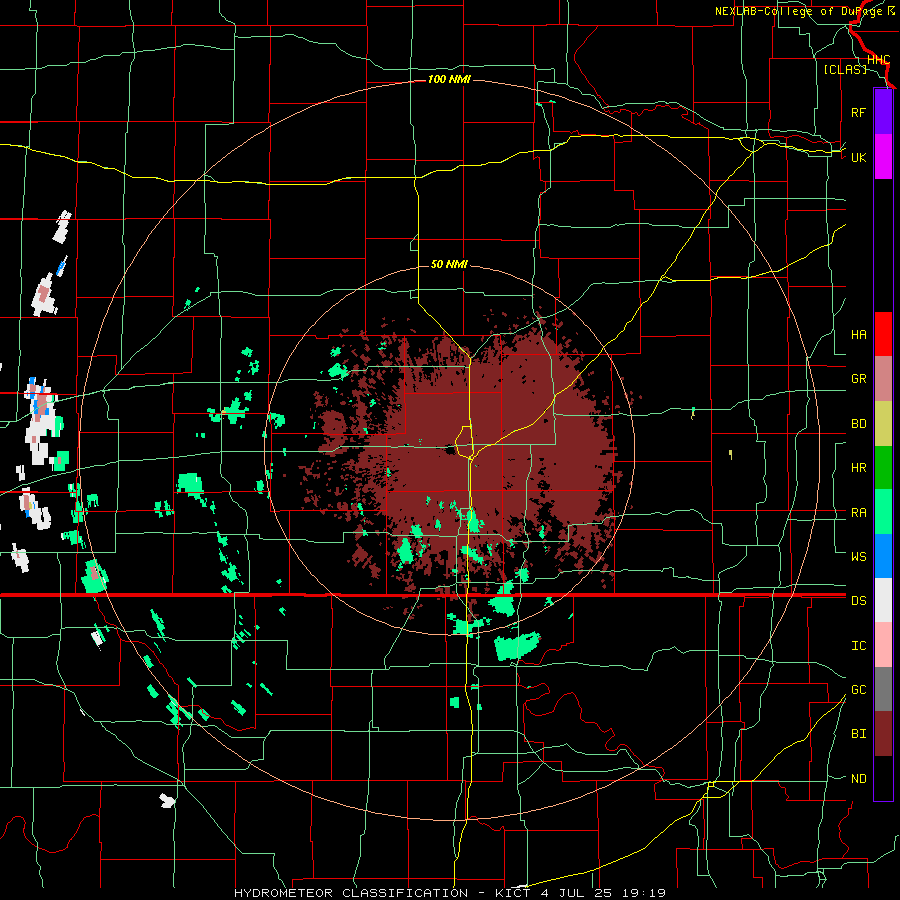Click the ND legend label
This screenshot has height=900, width=900.
858,779
